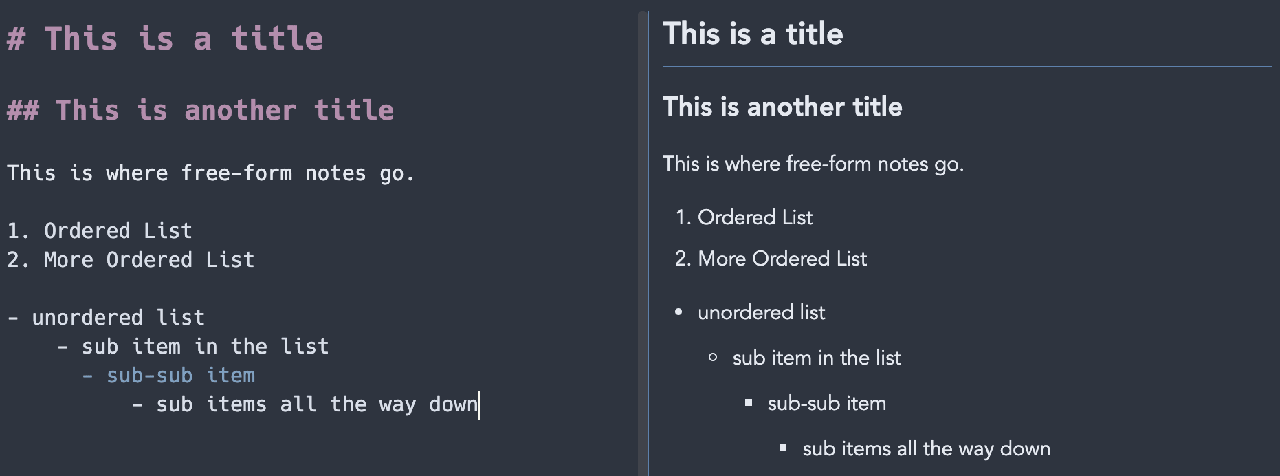The width and height of the screenshot is (1280, 476).
Task: Click the free-form notes paragraph in the preview
Action: pyautogui.click(x=813, y=164)
